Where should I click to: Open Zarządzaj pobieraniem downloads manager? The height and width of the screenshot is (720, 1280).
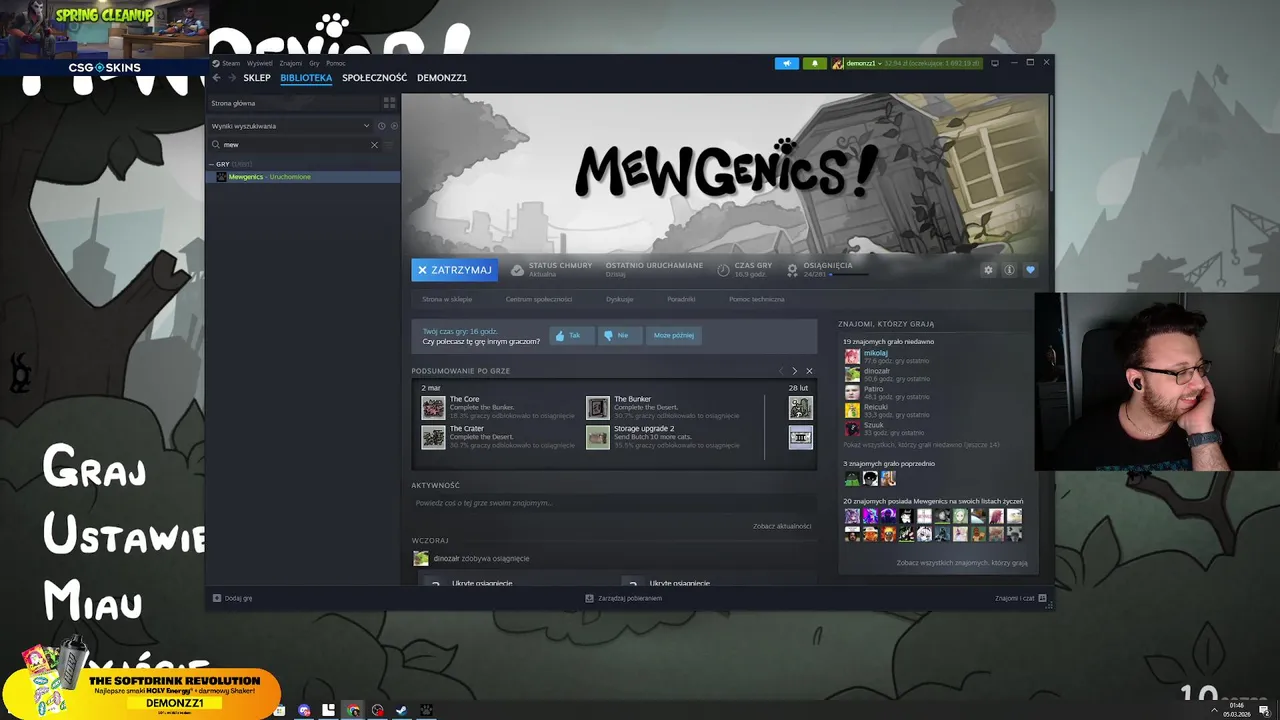coord(623,598)
